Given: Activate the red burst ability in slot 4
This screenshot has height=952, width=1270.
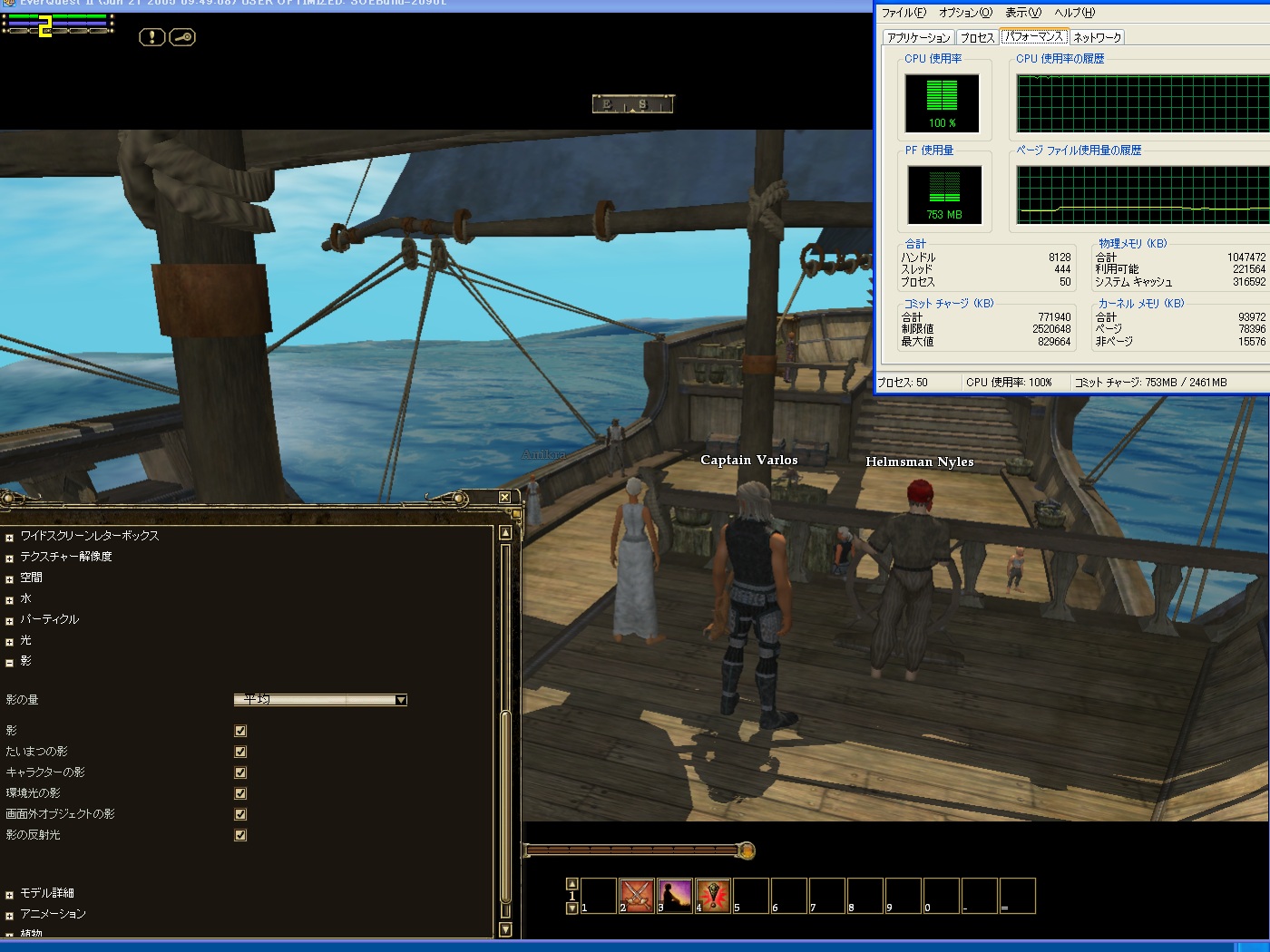Looking at the screenshot, I should 713,896.
